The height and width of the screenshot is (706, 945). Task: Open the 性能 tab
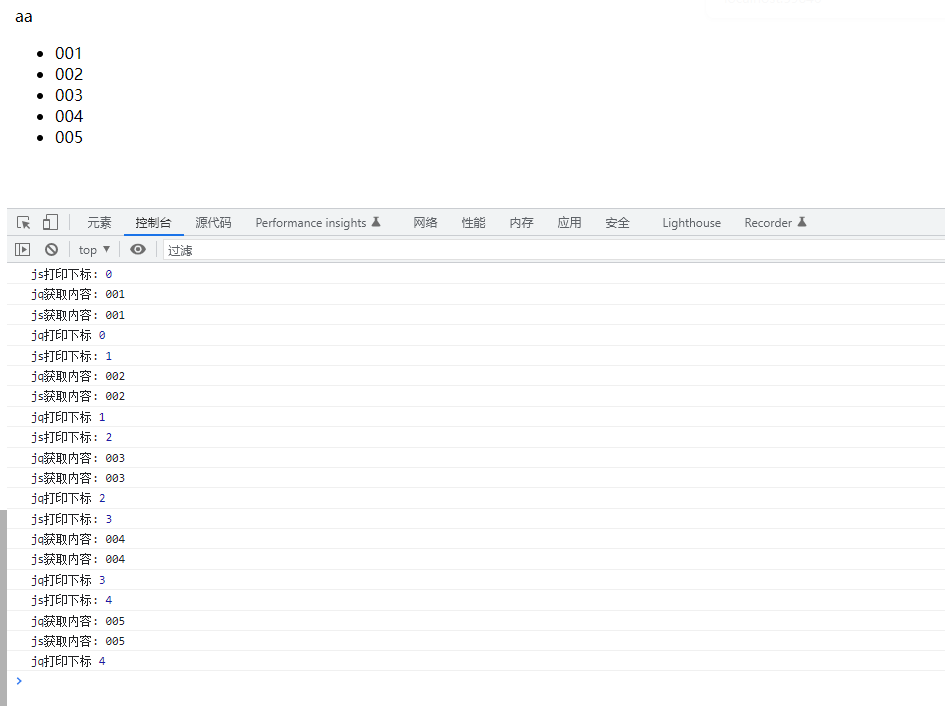pos(473,223)
